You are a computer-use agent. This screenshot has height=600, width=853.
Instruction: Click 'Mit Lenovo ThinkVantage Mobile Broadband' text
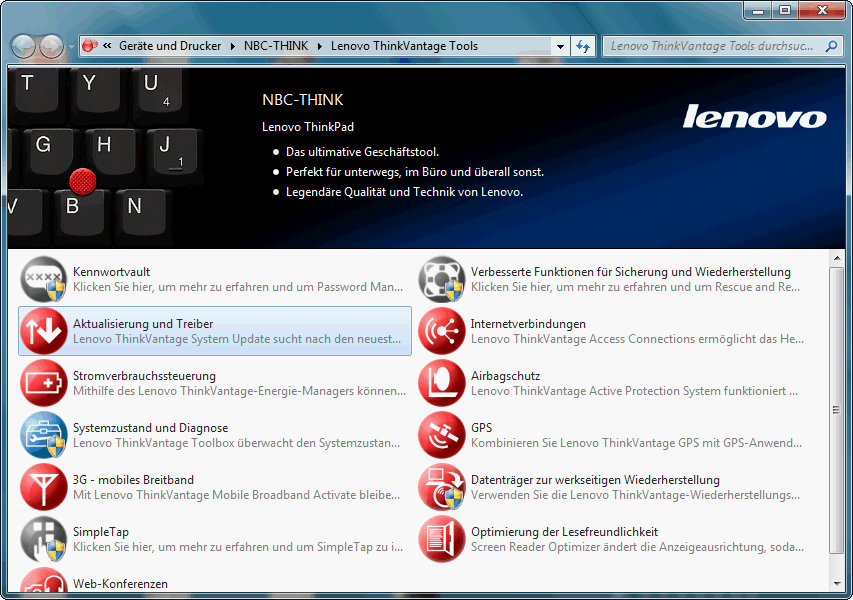pos(237,495)
